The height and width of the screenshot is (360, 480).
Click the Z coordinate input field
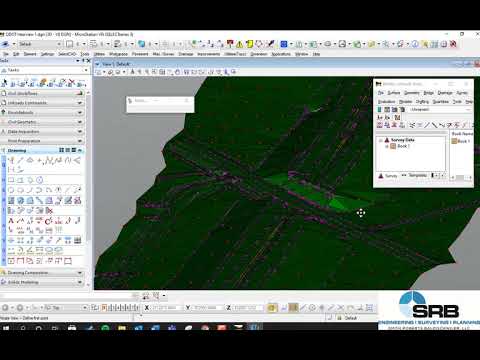248,308
